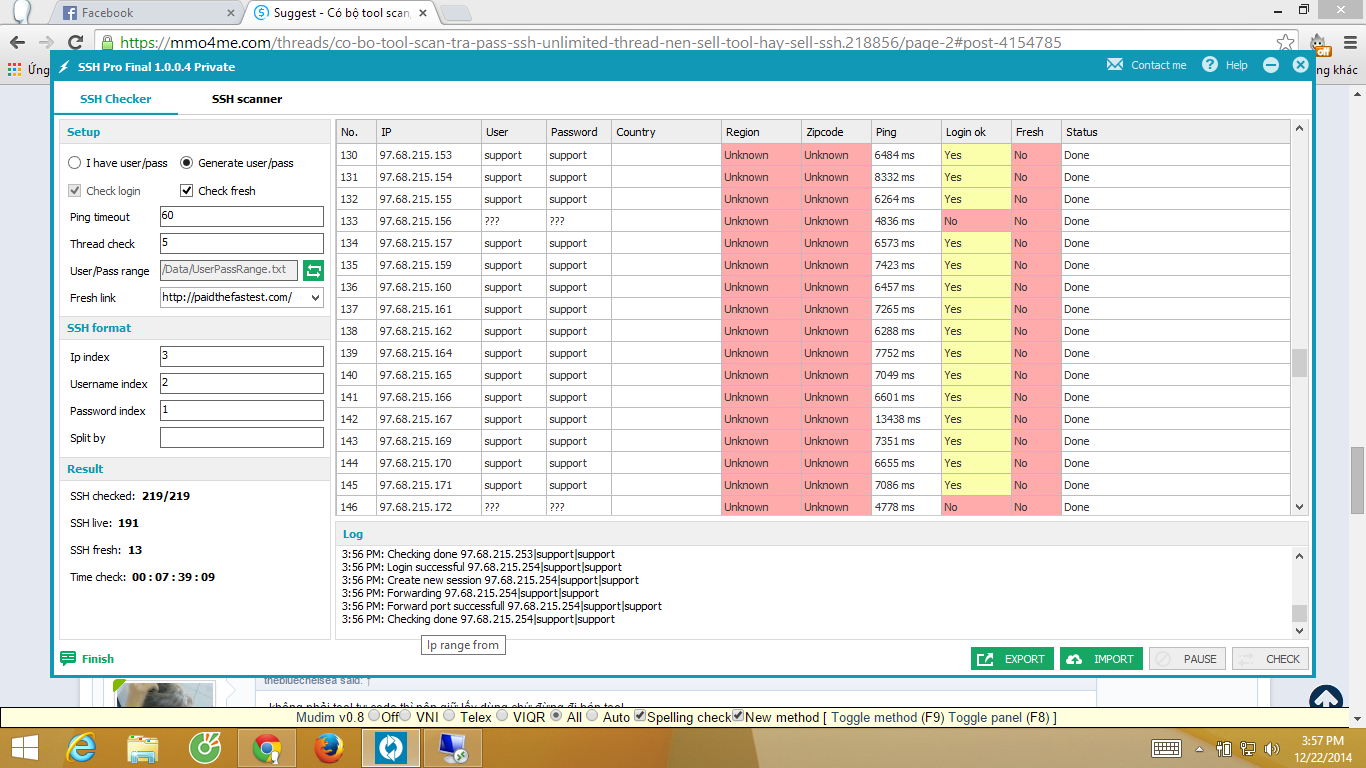This screenshot has height=768, width=1366.
Task: Switch to the SSH scanner tab
Action: (246, 99)
